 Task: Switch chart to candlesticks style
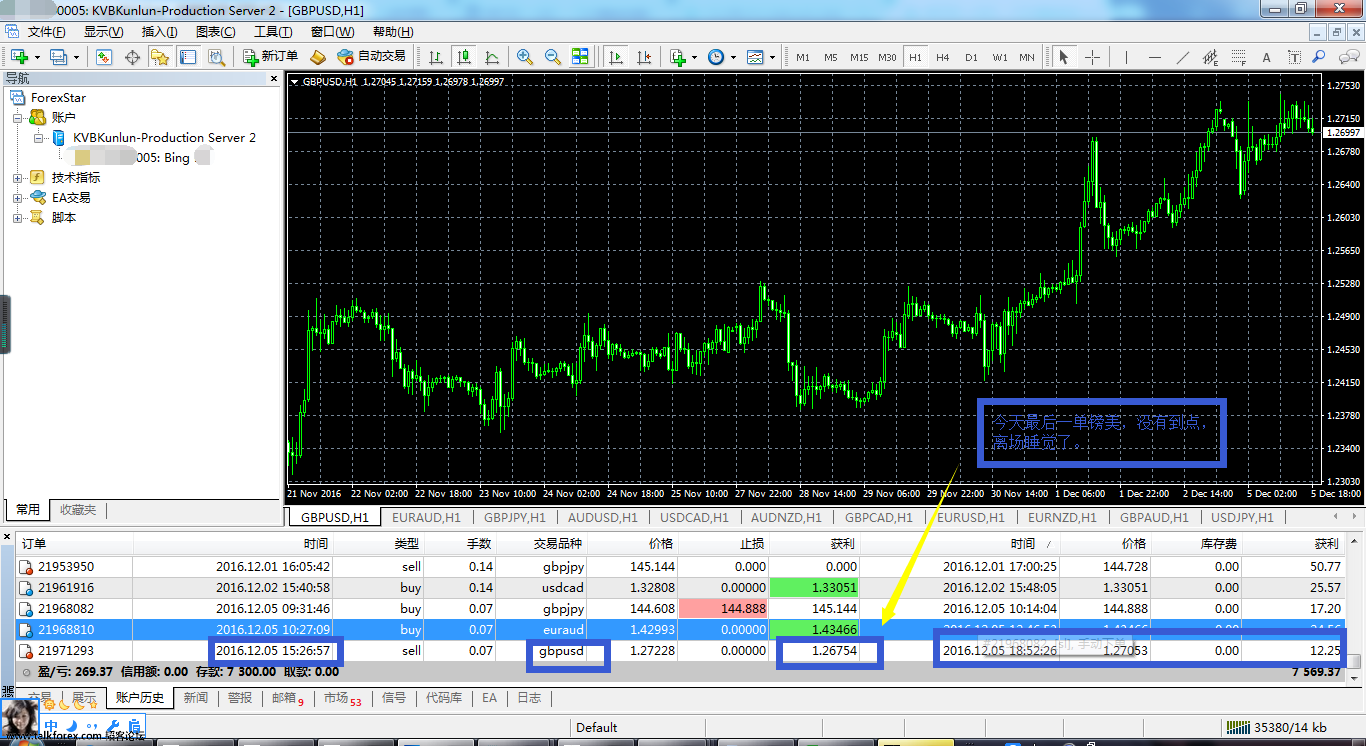pos(464,57)
